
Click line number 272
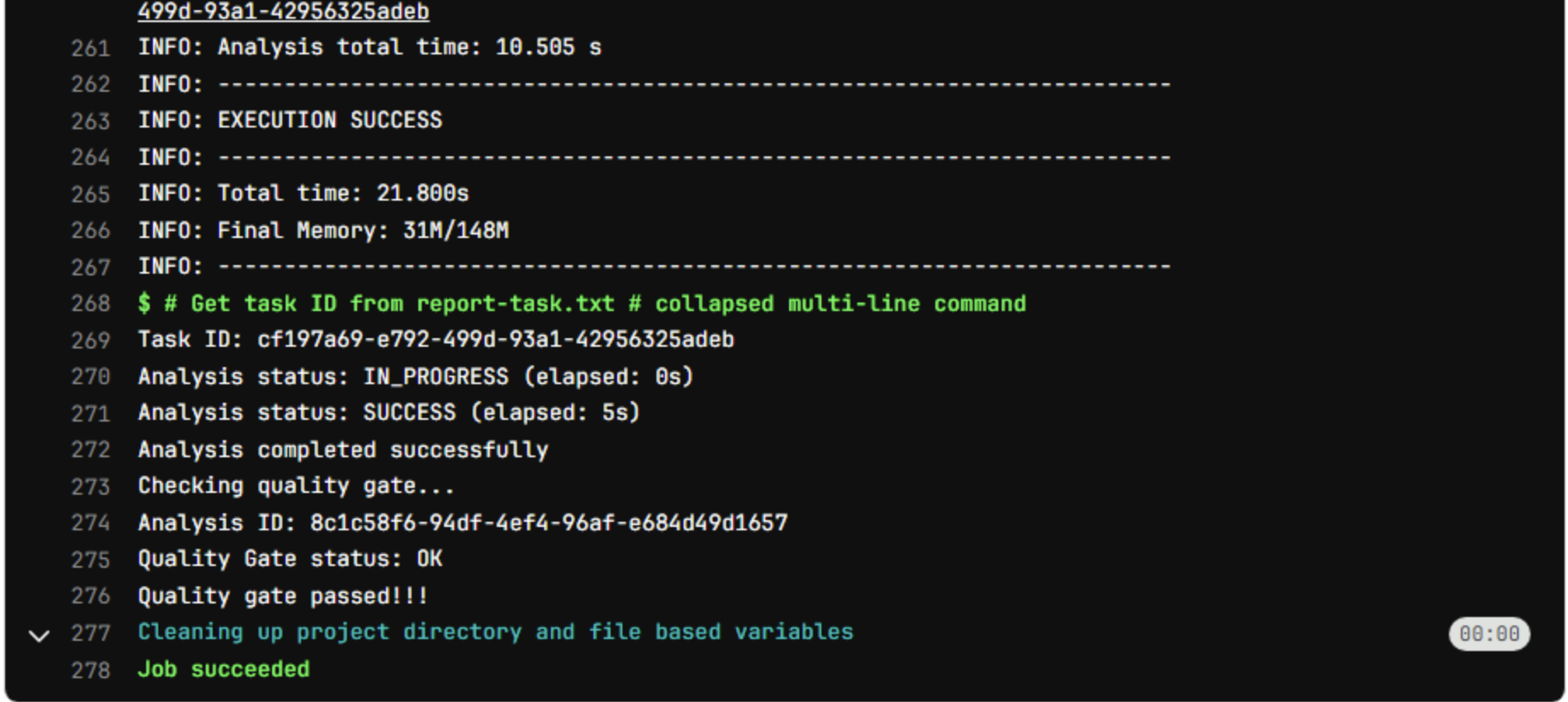pos(90,450)
